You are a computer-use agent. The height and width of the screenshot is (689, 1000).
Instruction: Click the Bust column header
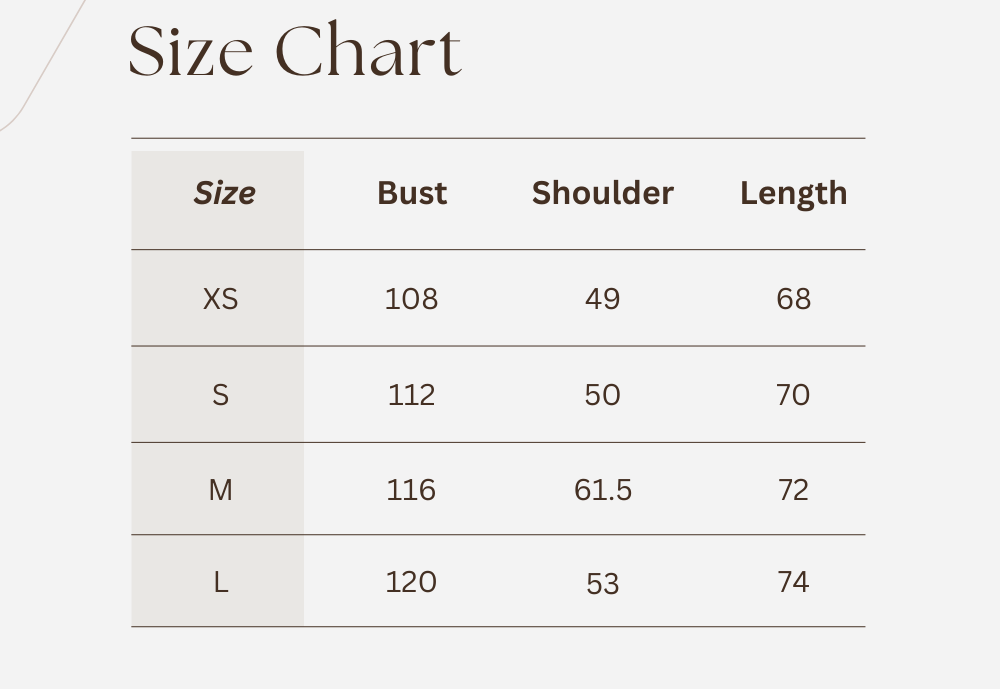click(x=412, y=193)
